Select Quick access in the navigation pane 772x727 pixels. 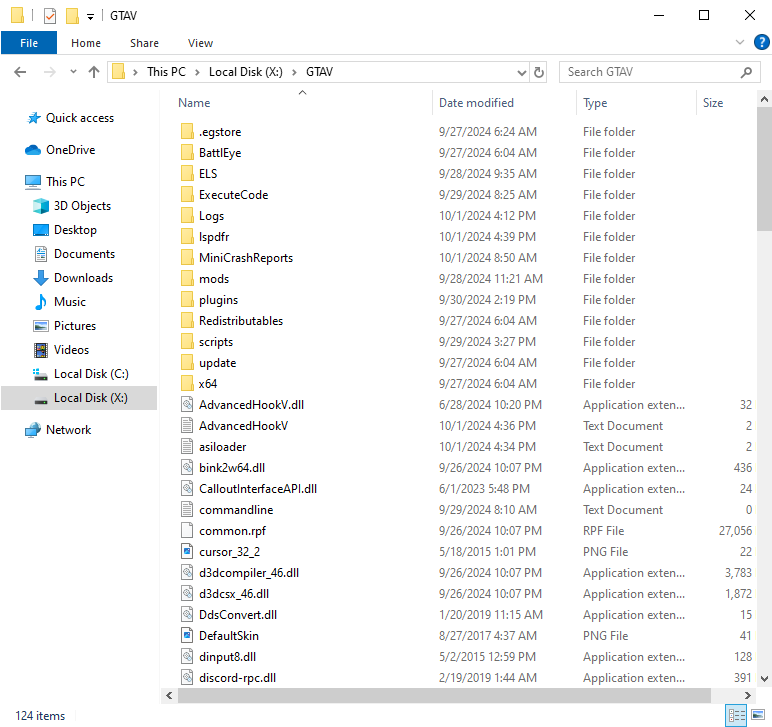point(80,118)
